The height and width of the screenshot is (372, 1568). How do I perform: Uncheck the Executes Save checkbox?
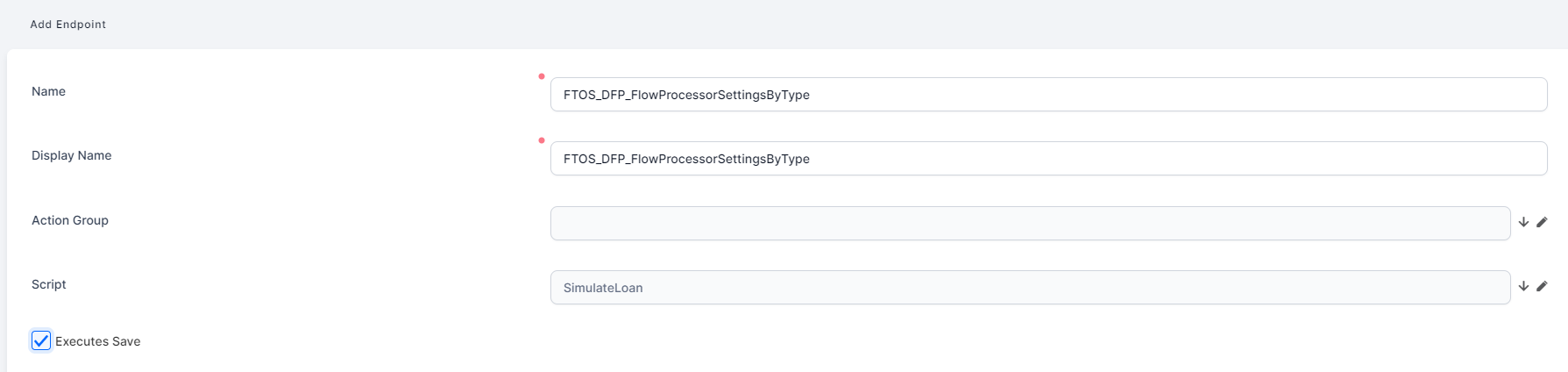coord(41,341)
